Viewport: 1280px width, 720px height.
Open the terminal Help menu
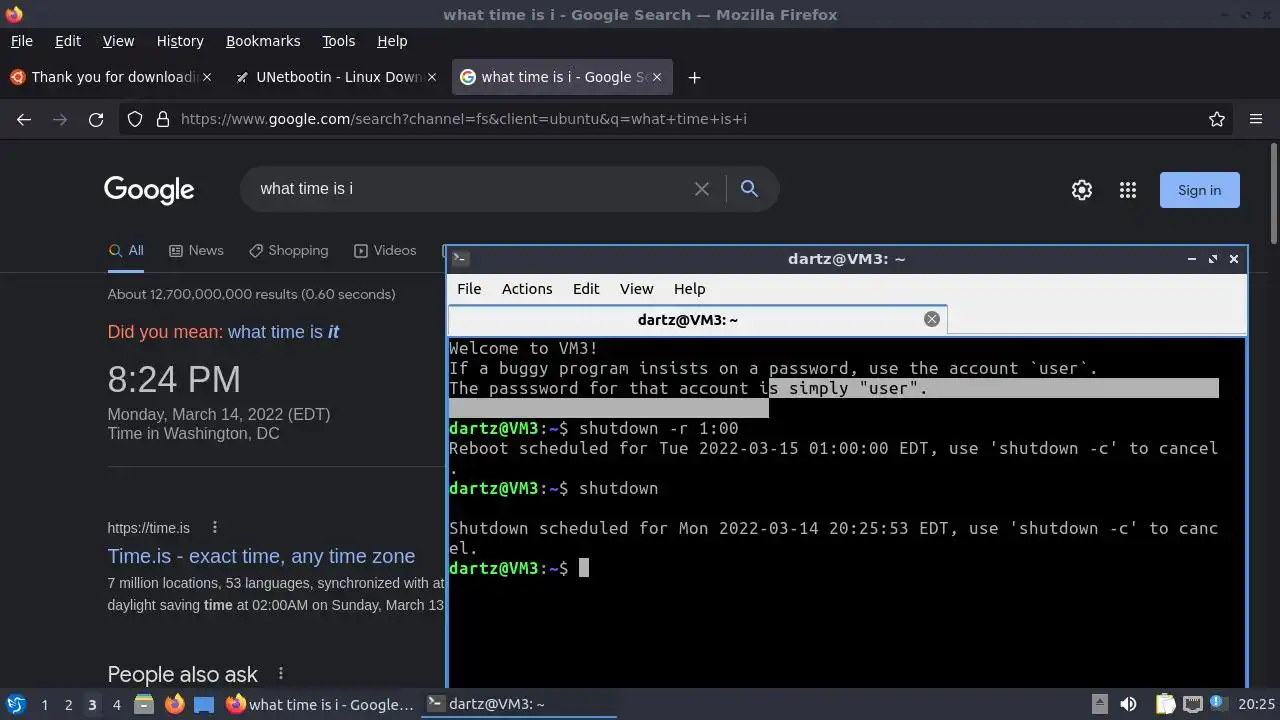(689, 288)
